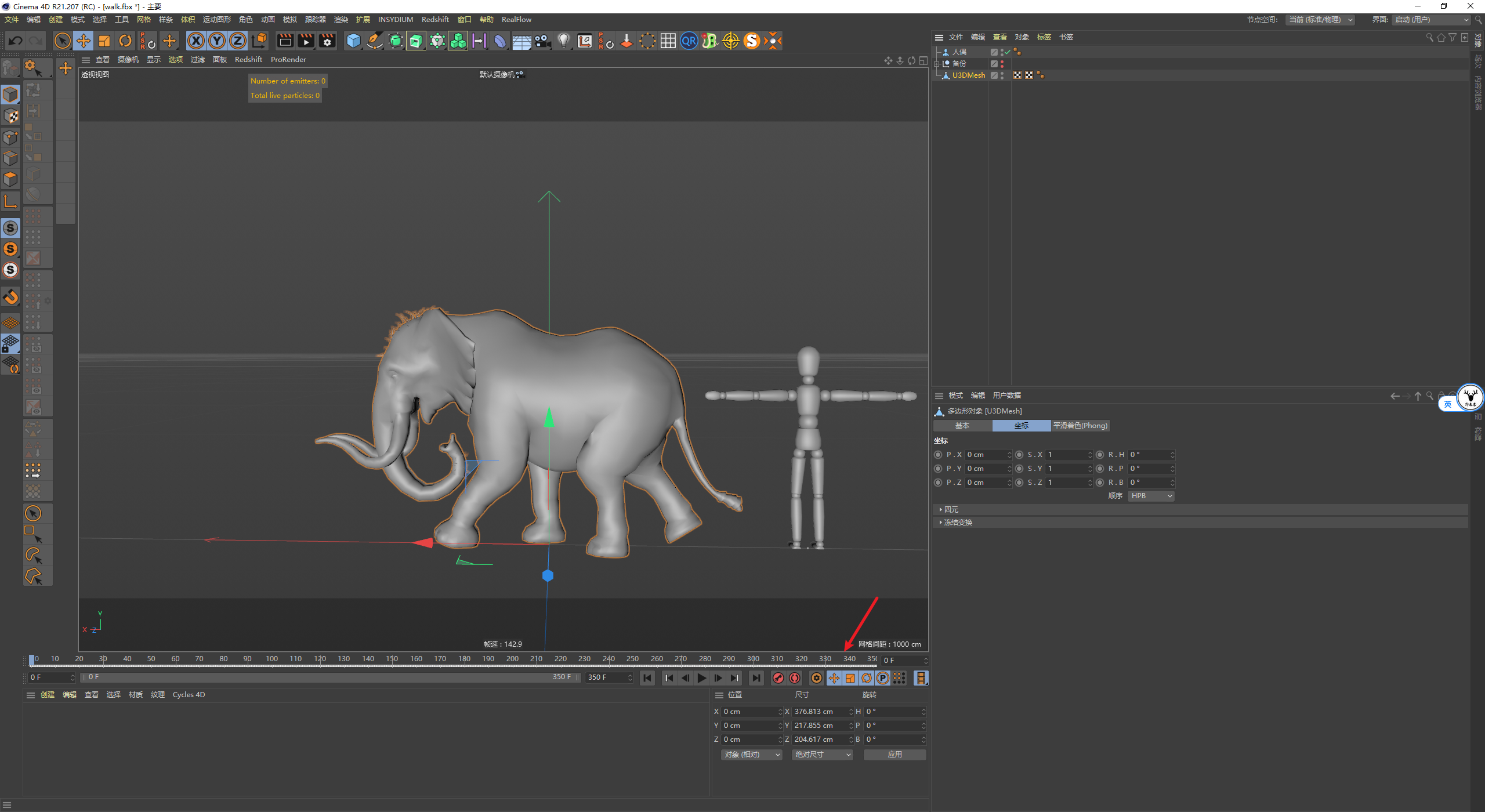Toggle Z axis lock

(238, 41)
